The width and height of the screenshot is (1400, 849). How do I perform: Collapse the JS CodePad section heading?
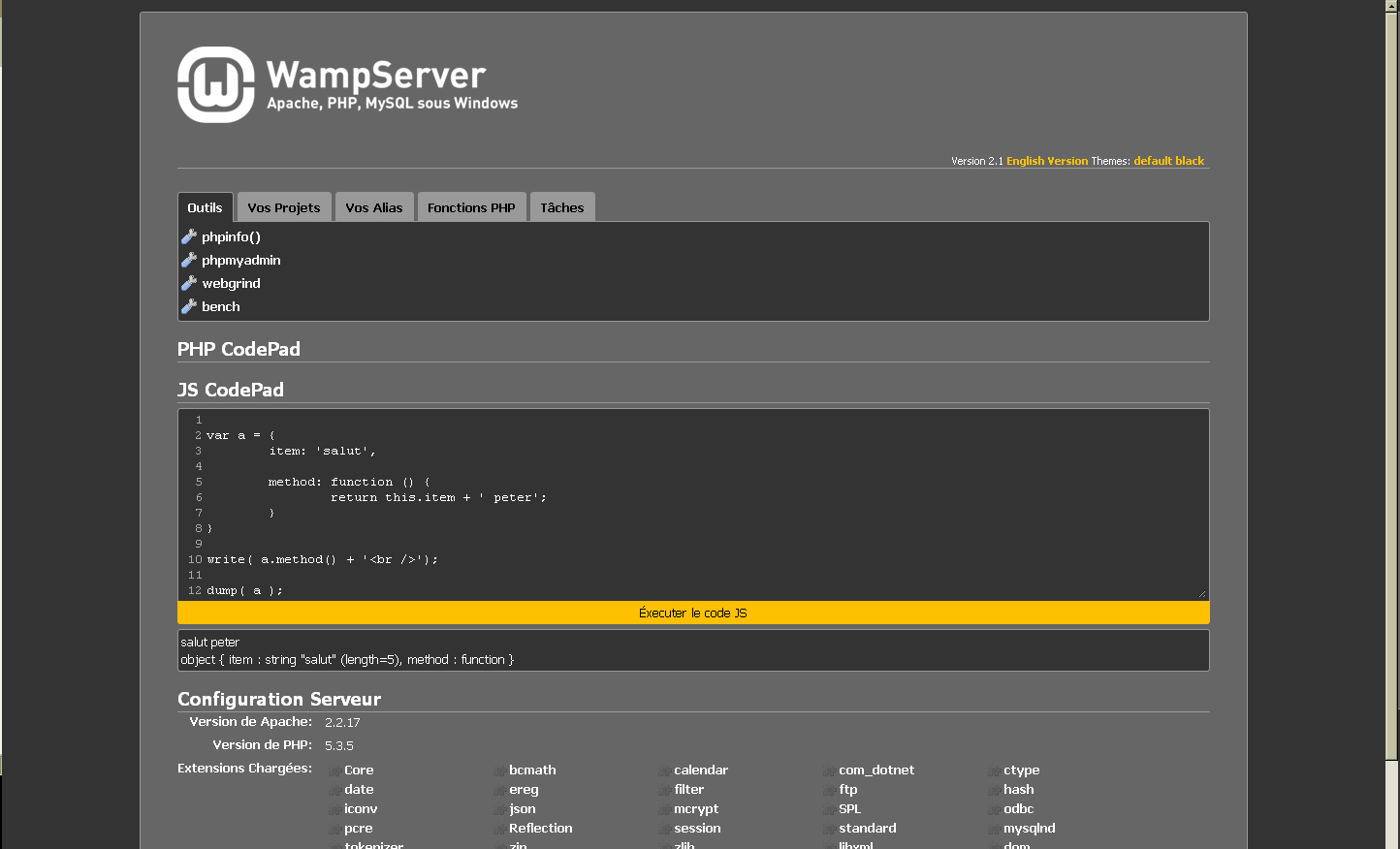pos(231,390)
